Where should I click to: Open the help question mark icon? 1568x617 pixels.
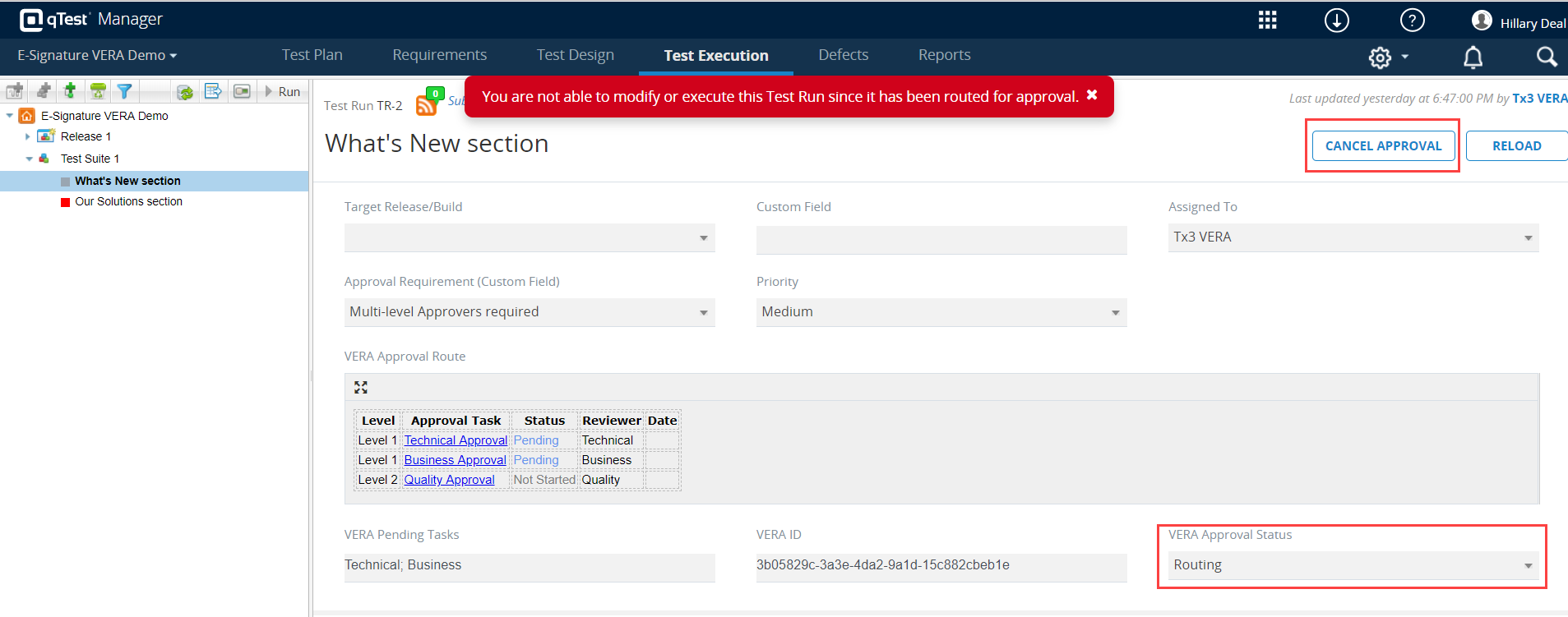1412,21
